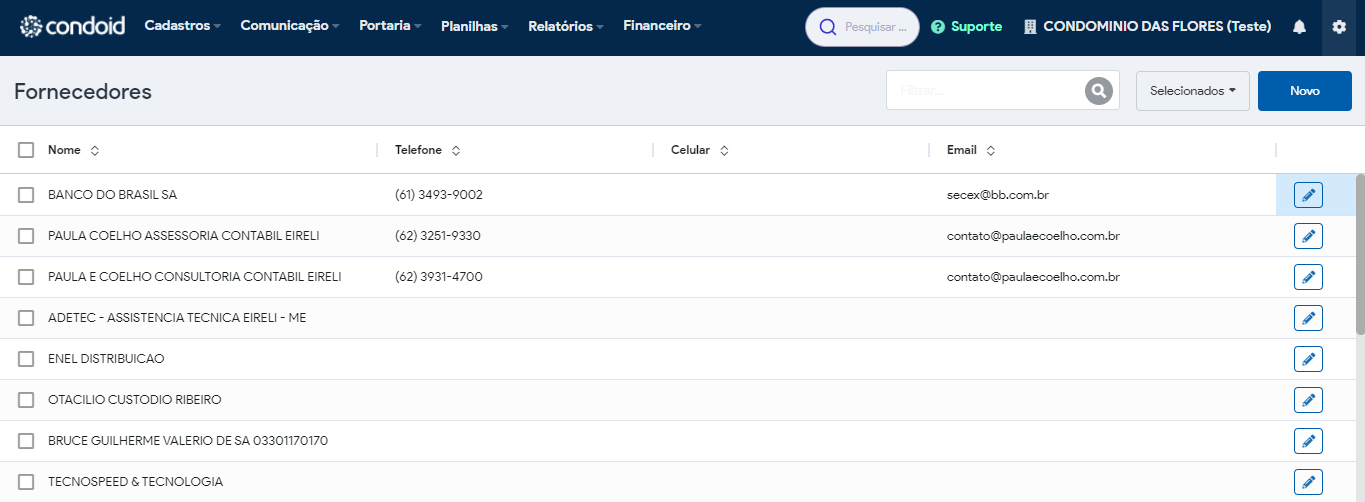Open the notifications bell
This screenshot has height=502, width=1365.
pyautogui.click(x=1299, y=27)
